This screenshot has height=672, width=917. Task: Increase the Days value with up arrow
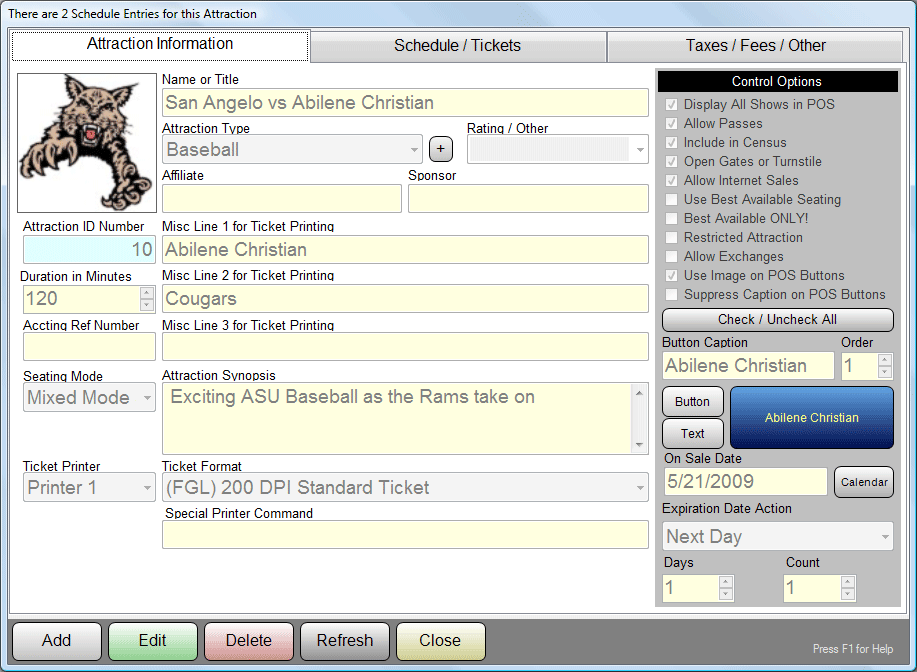(x=725, y=581)
